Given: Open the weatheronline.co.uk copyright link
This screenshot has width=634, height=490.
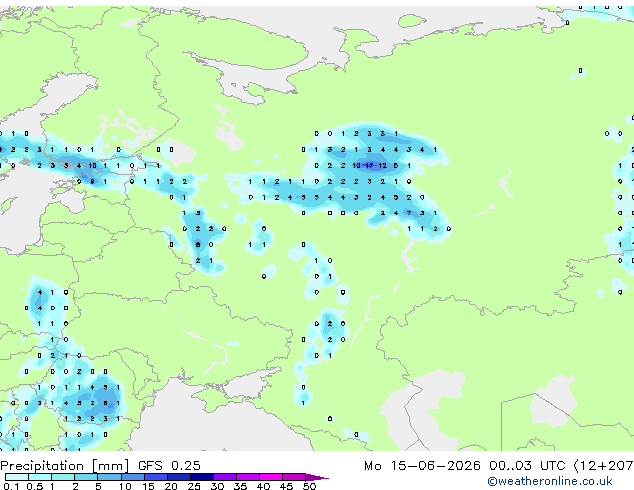Looking at the screenshot, I should click(x=550, y=481).
